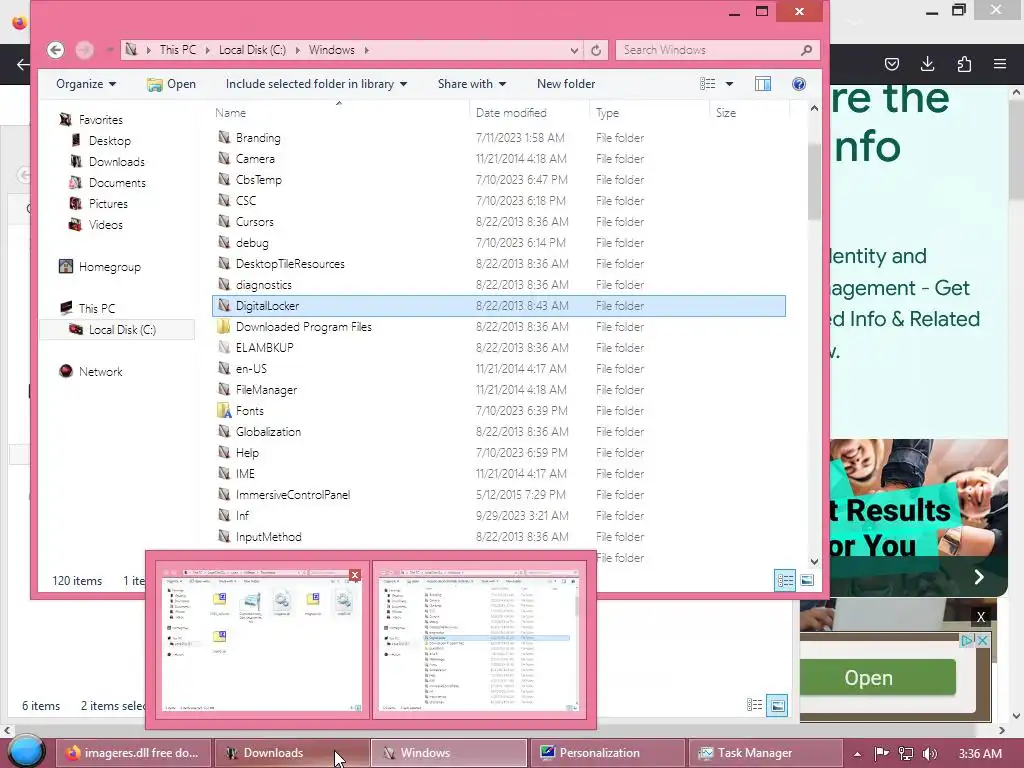Select Documents in Favorites
The image size is (1024, 768).
pos(117,182)
